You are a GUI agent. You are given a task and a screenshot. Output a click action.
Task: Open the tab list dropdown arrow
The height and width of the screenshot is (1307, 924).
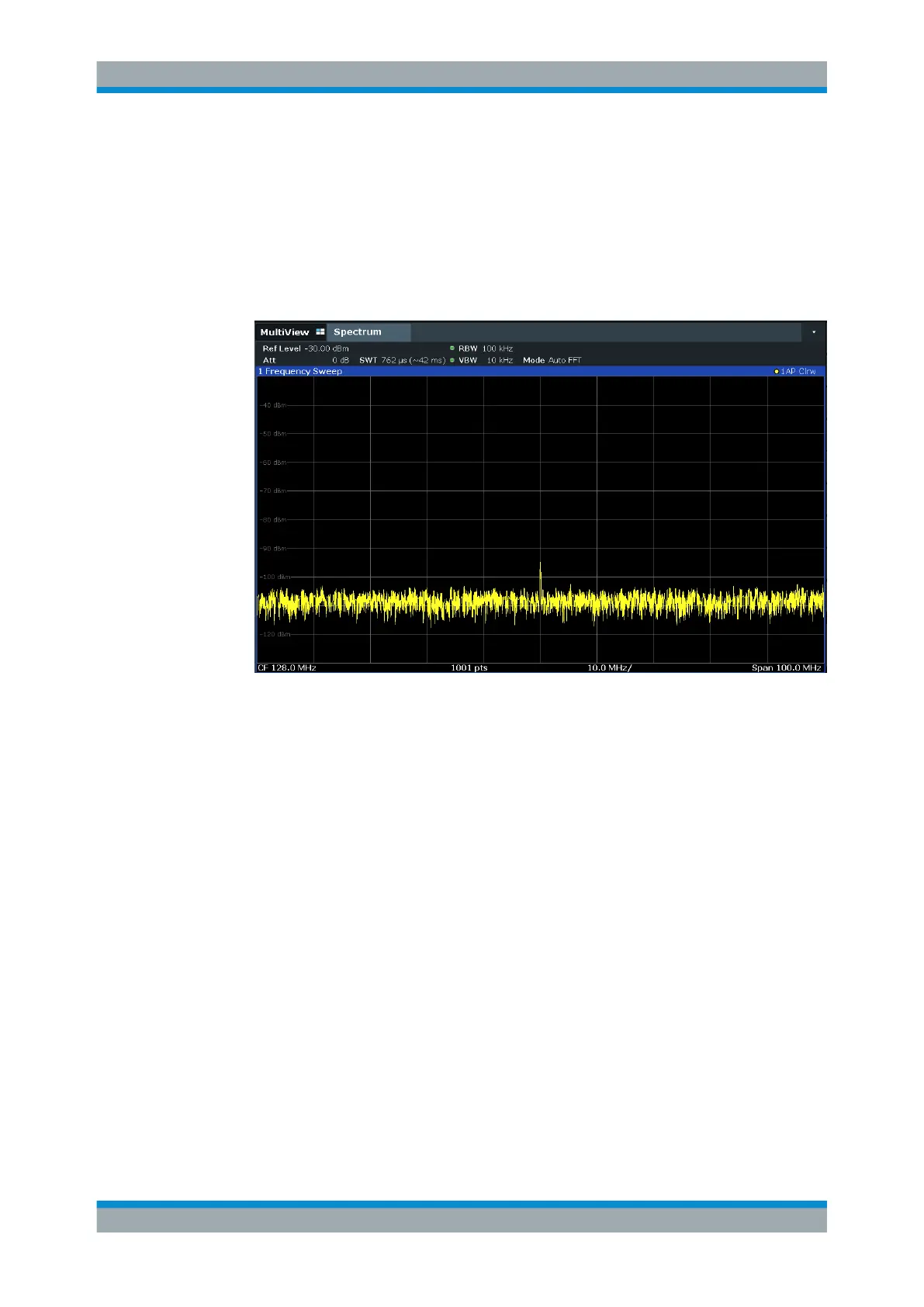coord(814,332)
